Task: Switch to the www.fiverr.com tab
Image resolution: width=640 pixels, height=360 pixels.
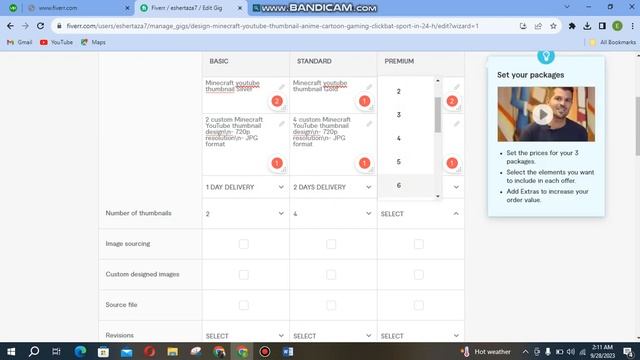Action: click(x=78, y=8)
